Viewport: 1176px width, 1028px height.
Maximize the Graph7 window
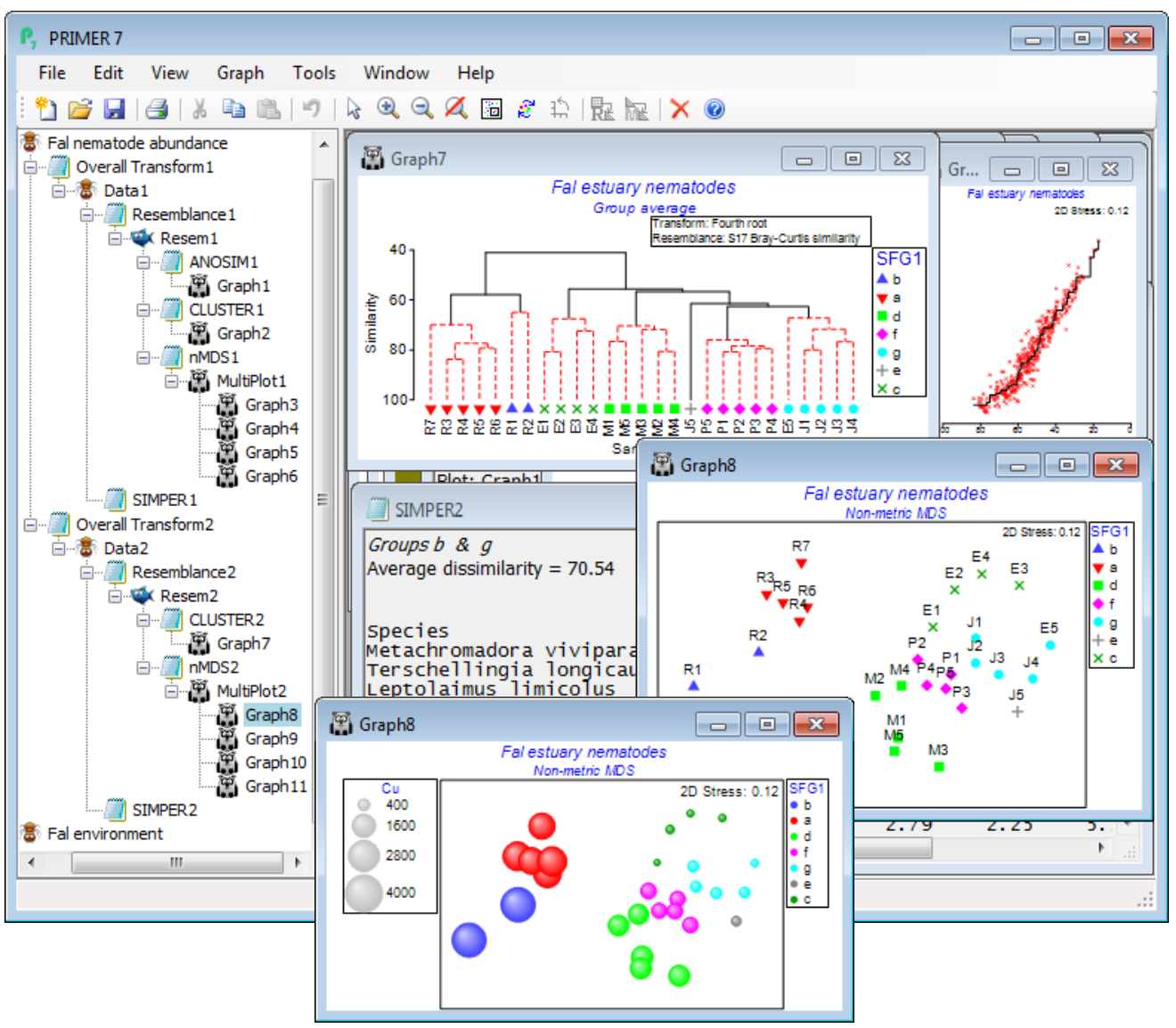click(853, 159)
